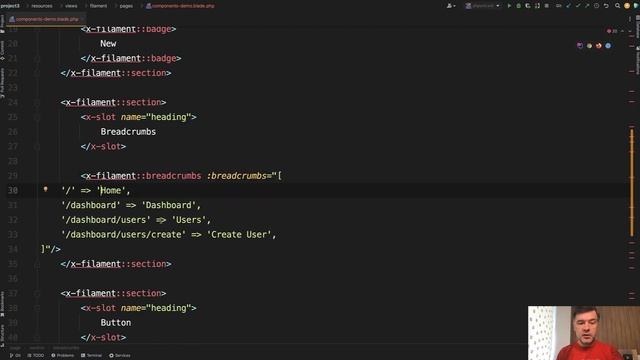The width and height of the screenshot is (640, 360).
Task: Open the run configuration dropdown
Action: 482,6
